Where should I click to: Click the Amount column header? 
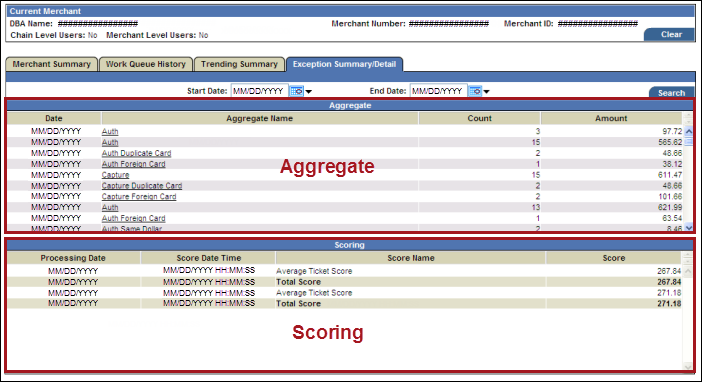pos(611,118)
